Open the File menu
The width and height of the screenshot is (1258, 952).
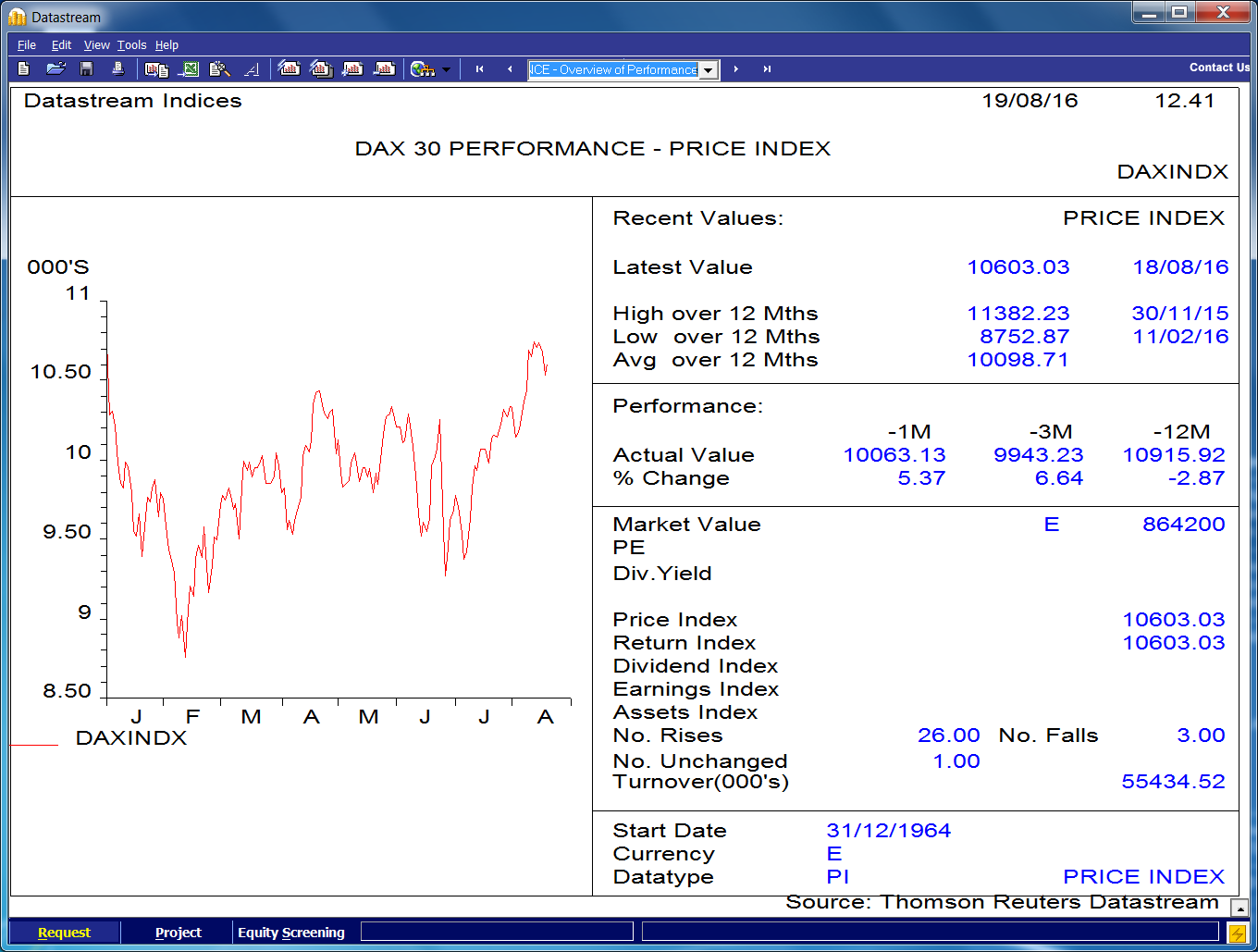[x=27, y=44]
